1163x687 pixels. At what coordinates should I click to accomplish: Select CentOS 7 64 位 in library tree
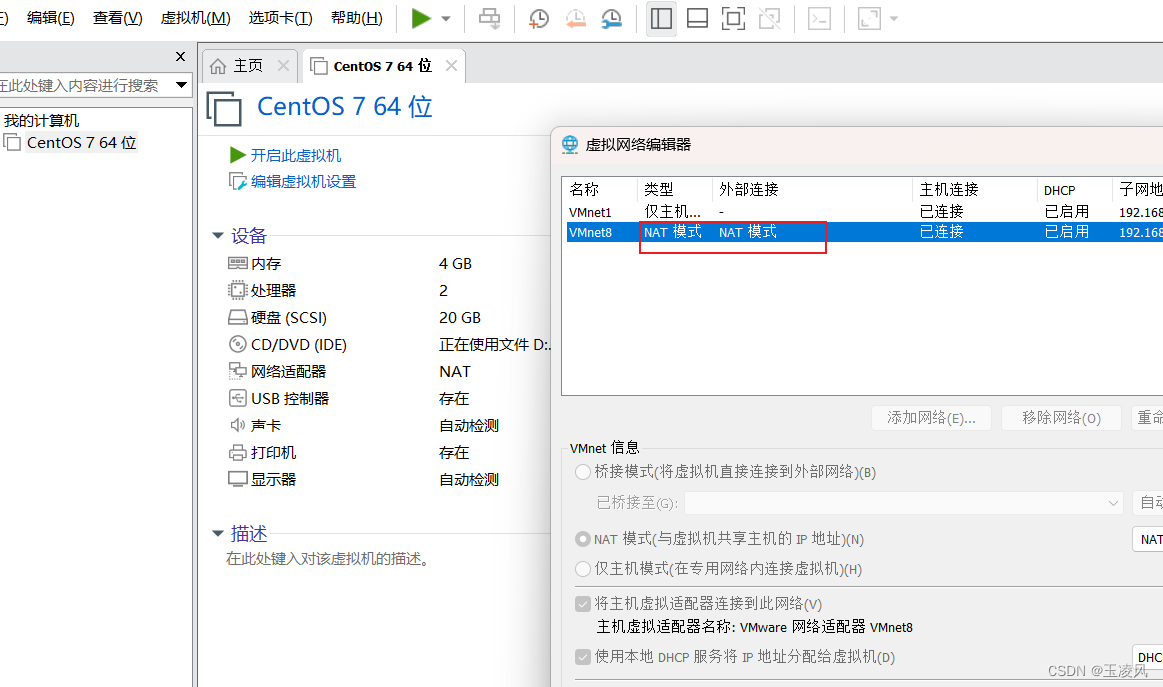[x=82, y=142]
